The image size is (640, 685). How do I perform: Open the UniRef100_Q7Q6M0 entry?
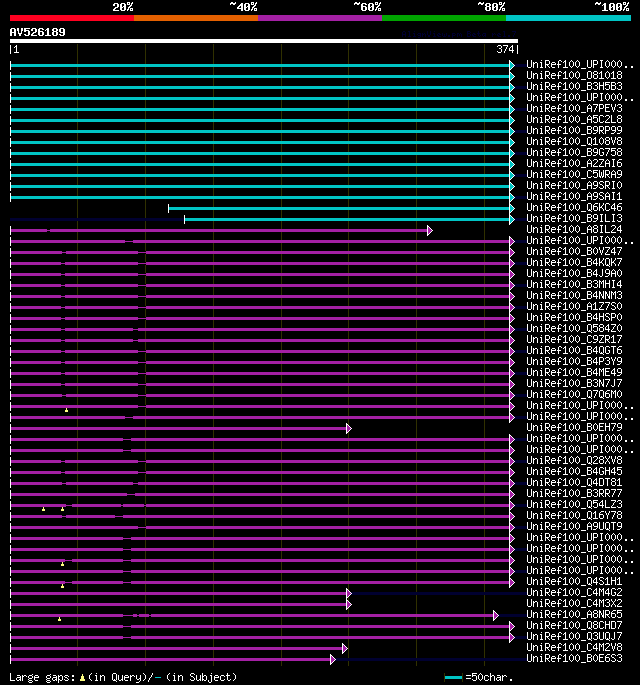pyautogui.click(x=574, y=394)
